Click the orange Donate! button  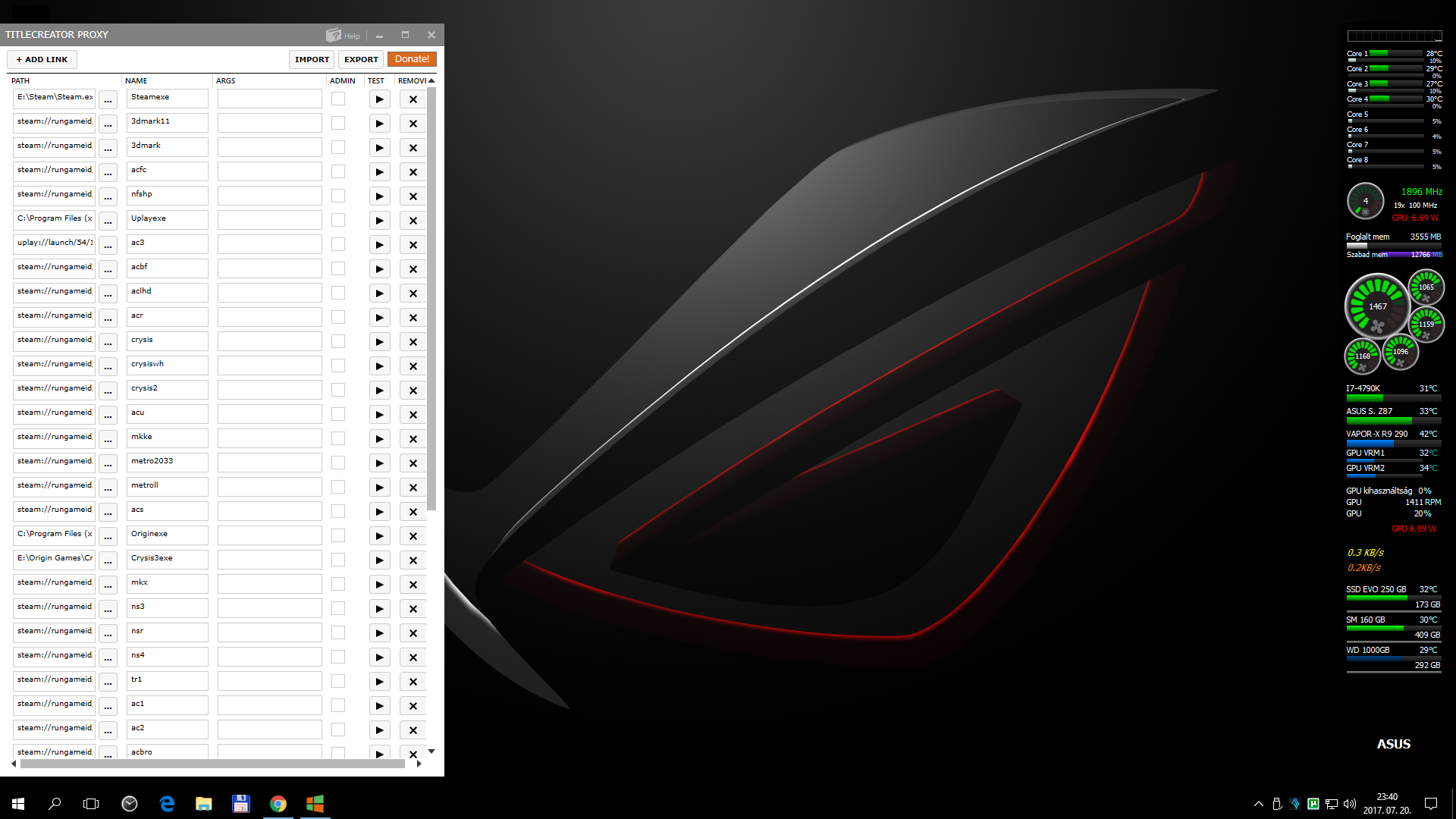point(412,59)
